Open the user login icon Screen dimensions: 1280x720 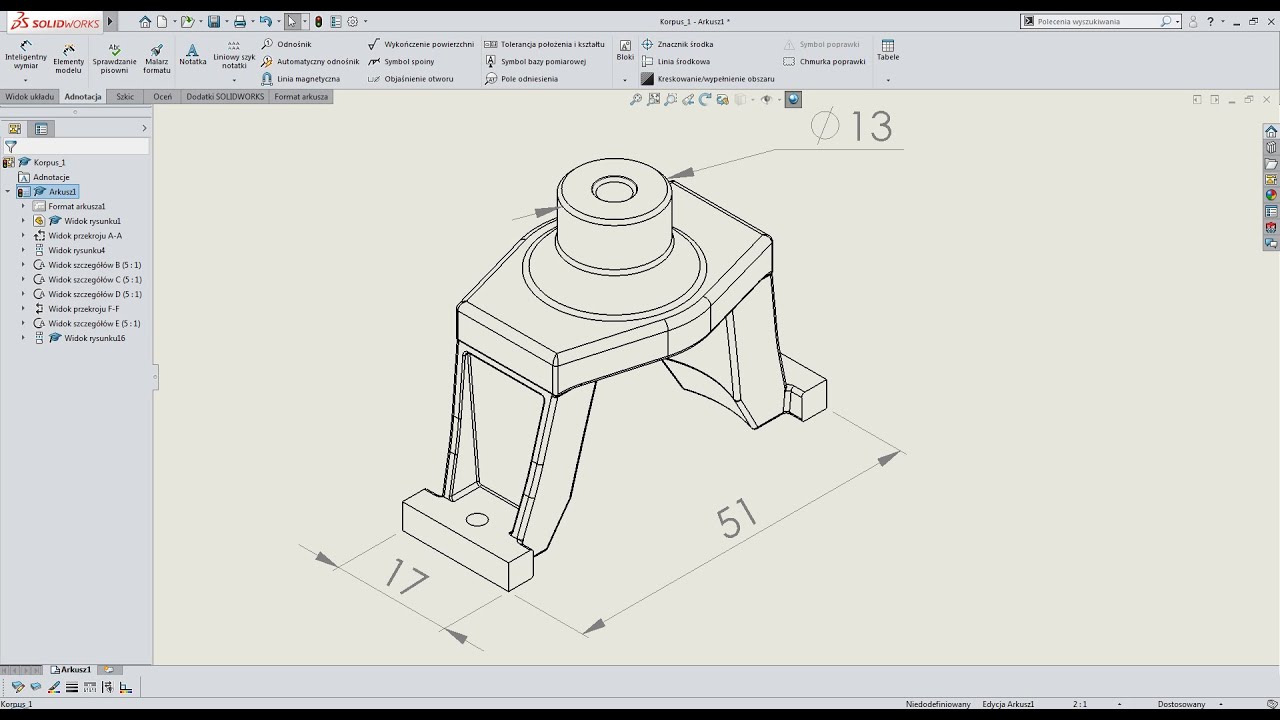(1193, 21)
